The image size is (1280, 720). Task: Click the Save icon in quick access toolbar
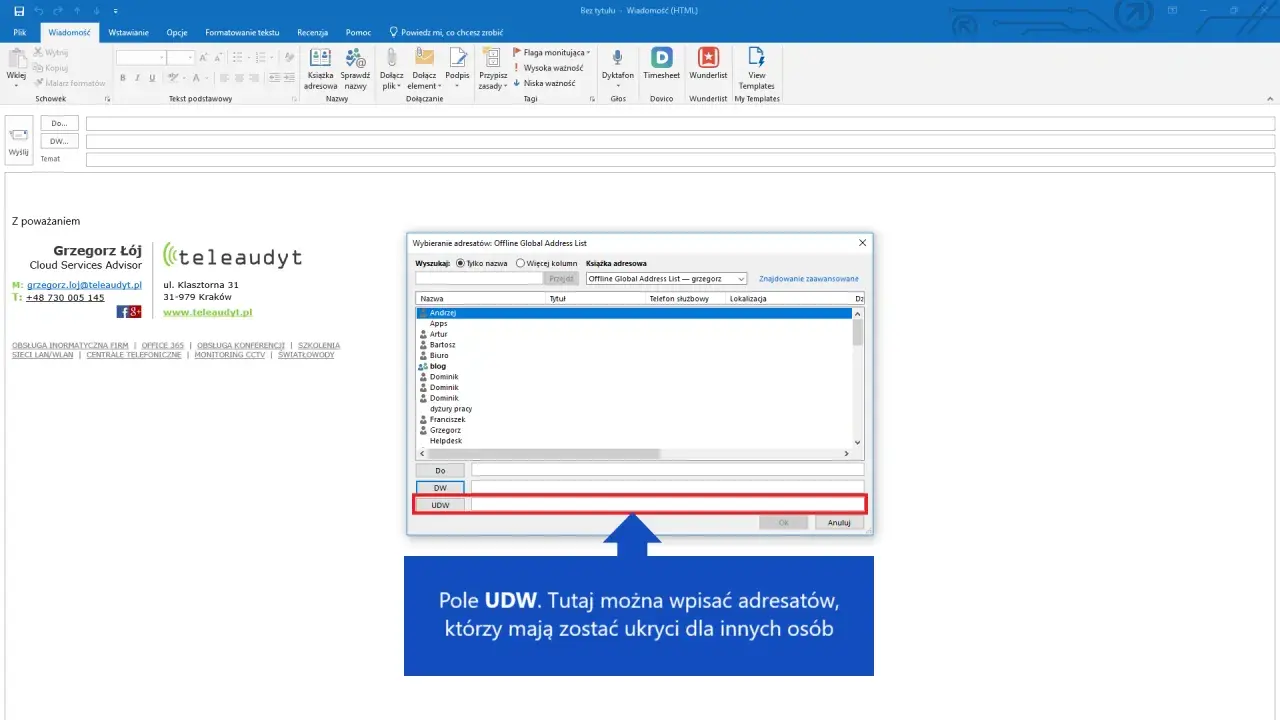[x=19, y=10]
